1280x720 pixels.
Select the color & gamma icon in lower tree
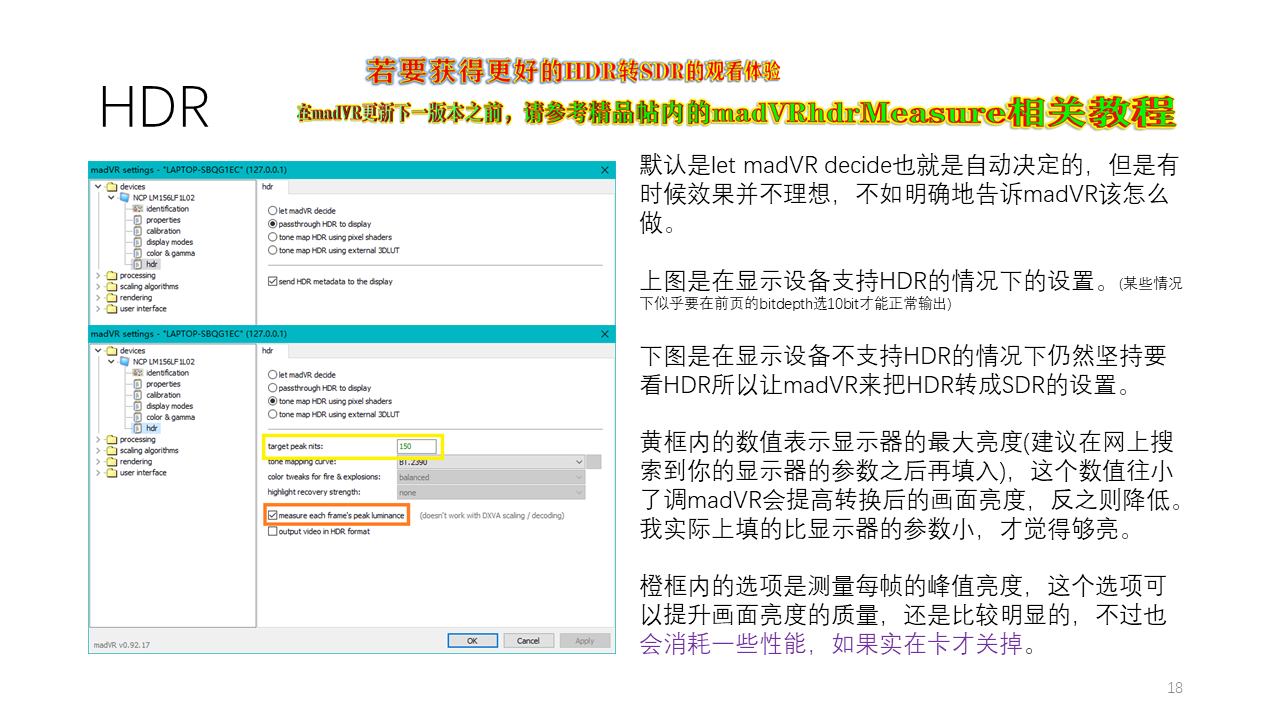click(138, 417)
